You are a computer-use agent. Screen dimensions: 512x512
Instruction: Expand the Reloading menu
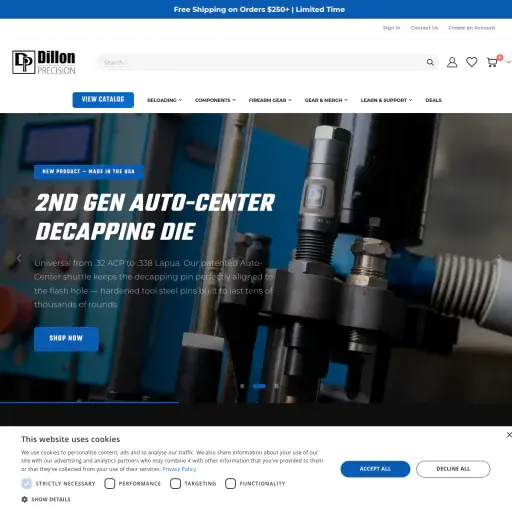[164, 100]
